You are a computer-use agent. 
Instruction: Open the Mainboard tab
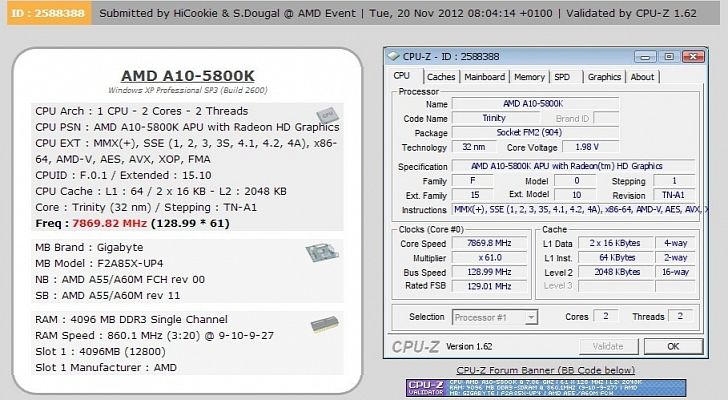pyautogui.click(x=485, y=76)
